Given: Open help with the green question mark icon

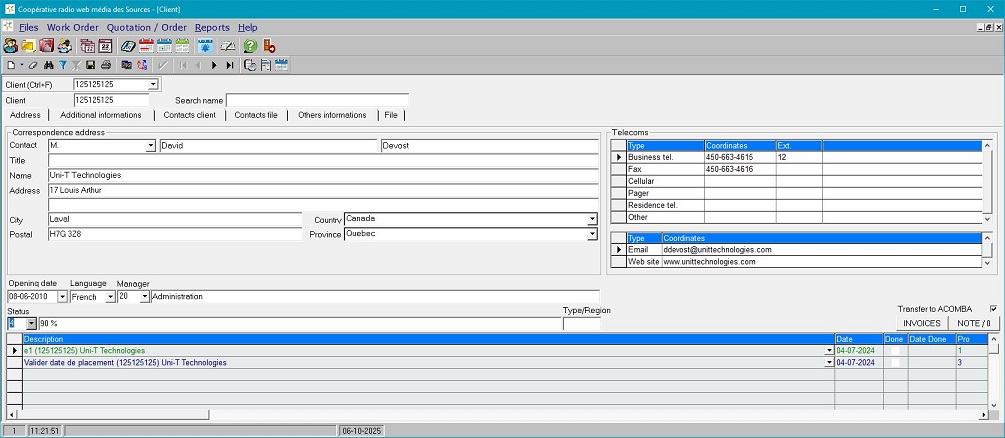Looking at the screenshot, I should tap(250, 46).
